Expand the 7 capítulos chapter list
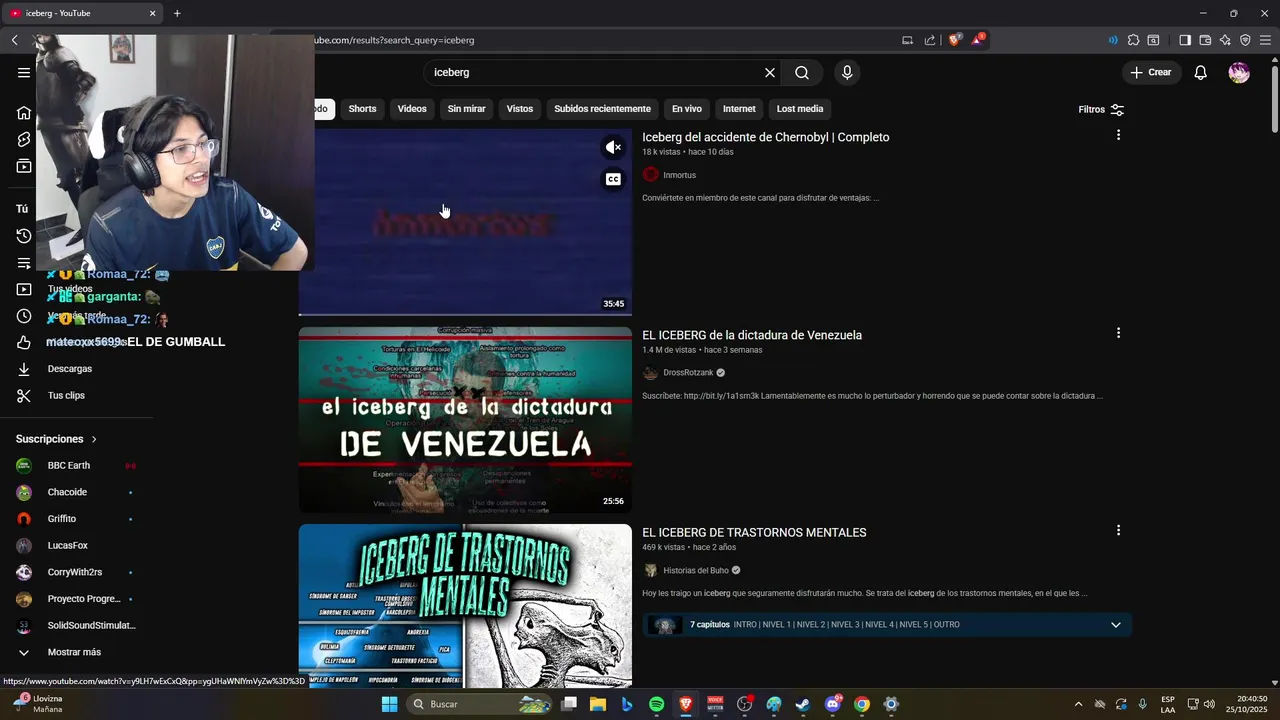Image resolution: width=1280 pixels, height=720 pixels. [x=1116, y=625]
